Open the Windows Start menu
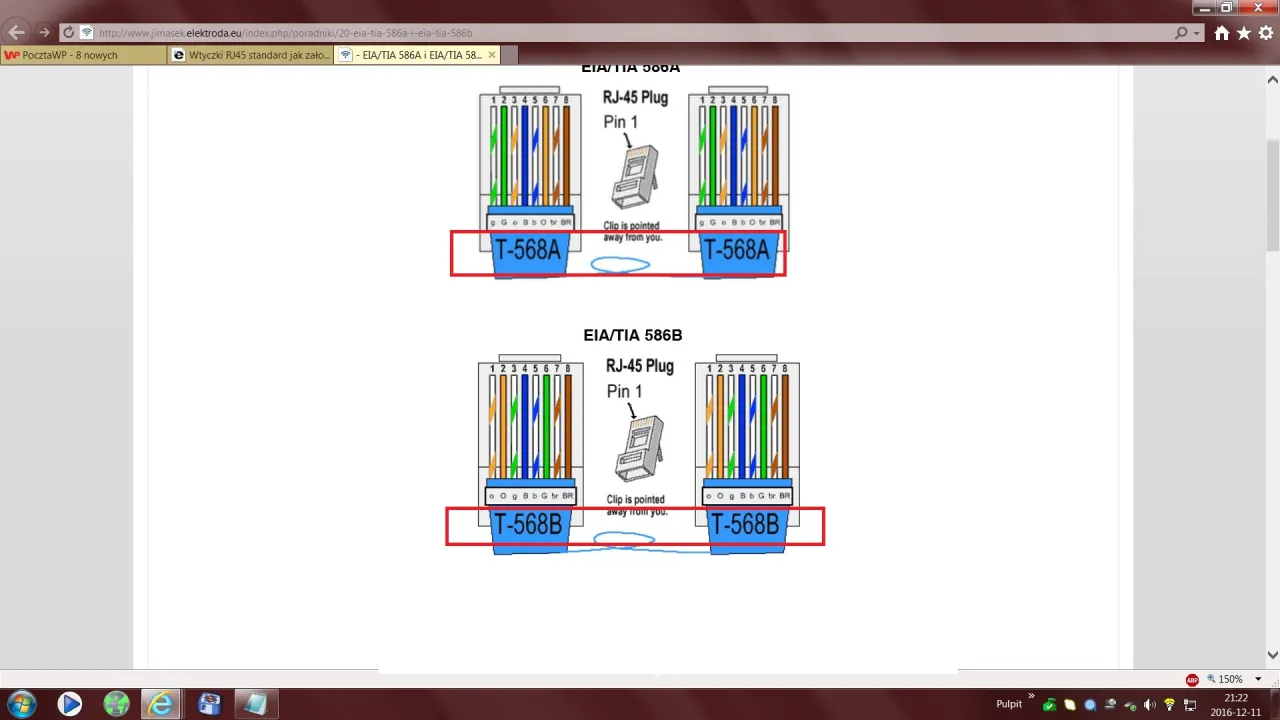 point(21,704)
